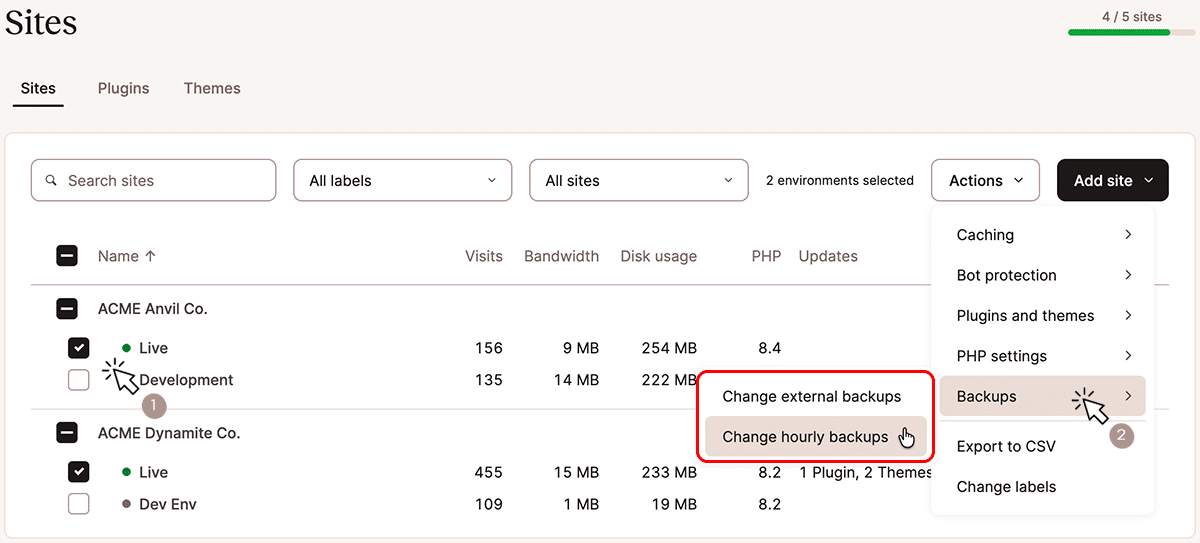Choose Change hourly backups
Screen dimensions: 1200x543
[x=816, y=437]
